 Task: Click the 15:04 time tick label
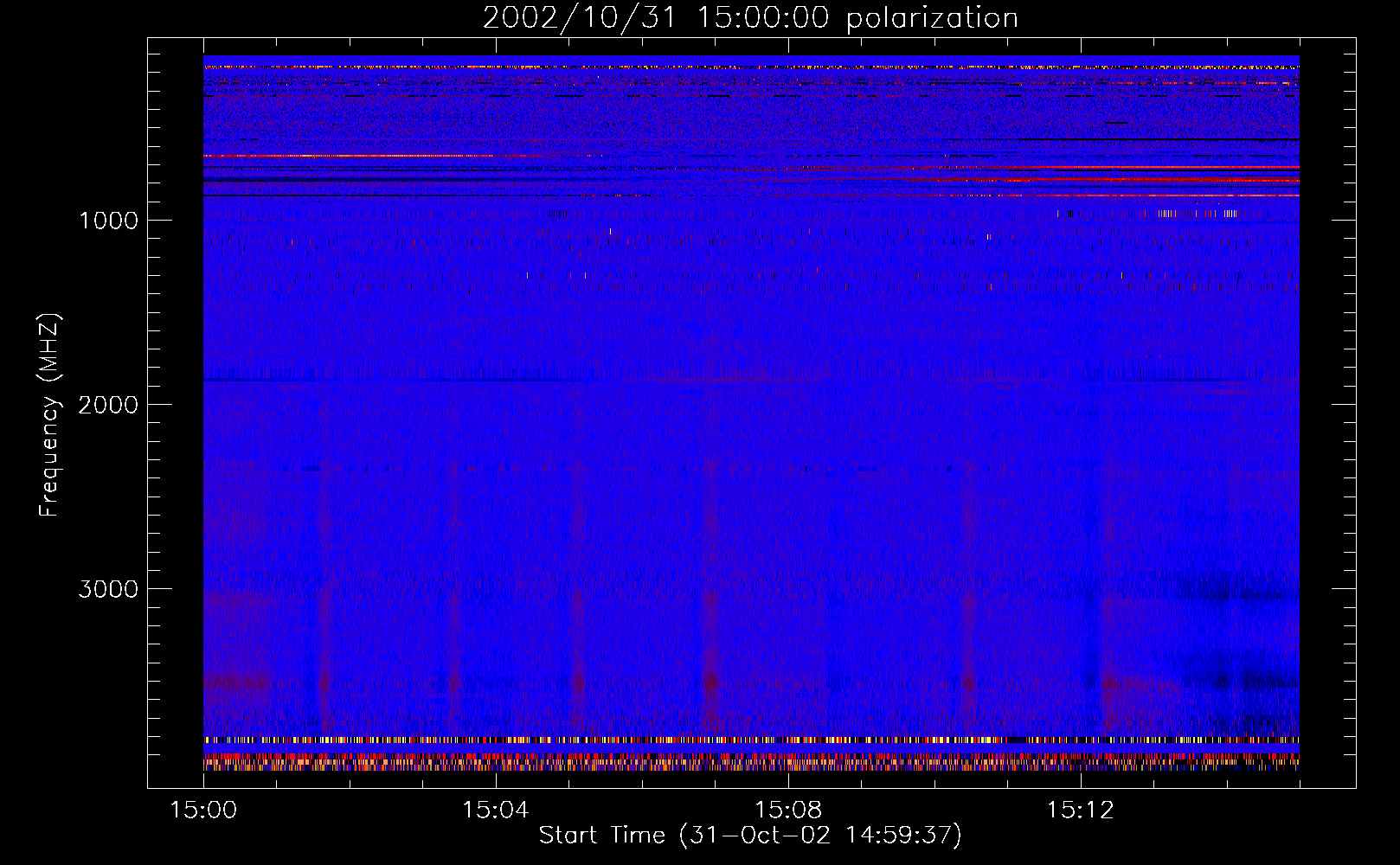click(x=496, y=810)
